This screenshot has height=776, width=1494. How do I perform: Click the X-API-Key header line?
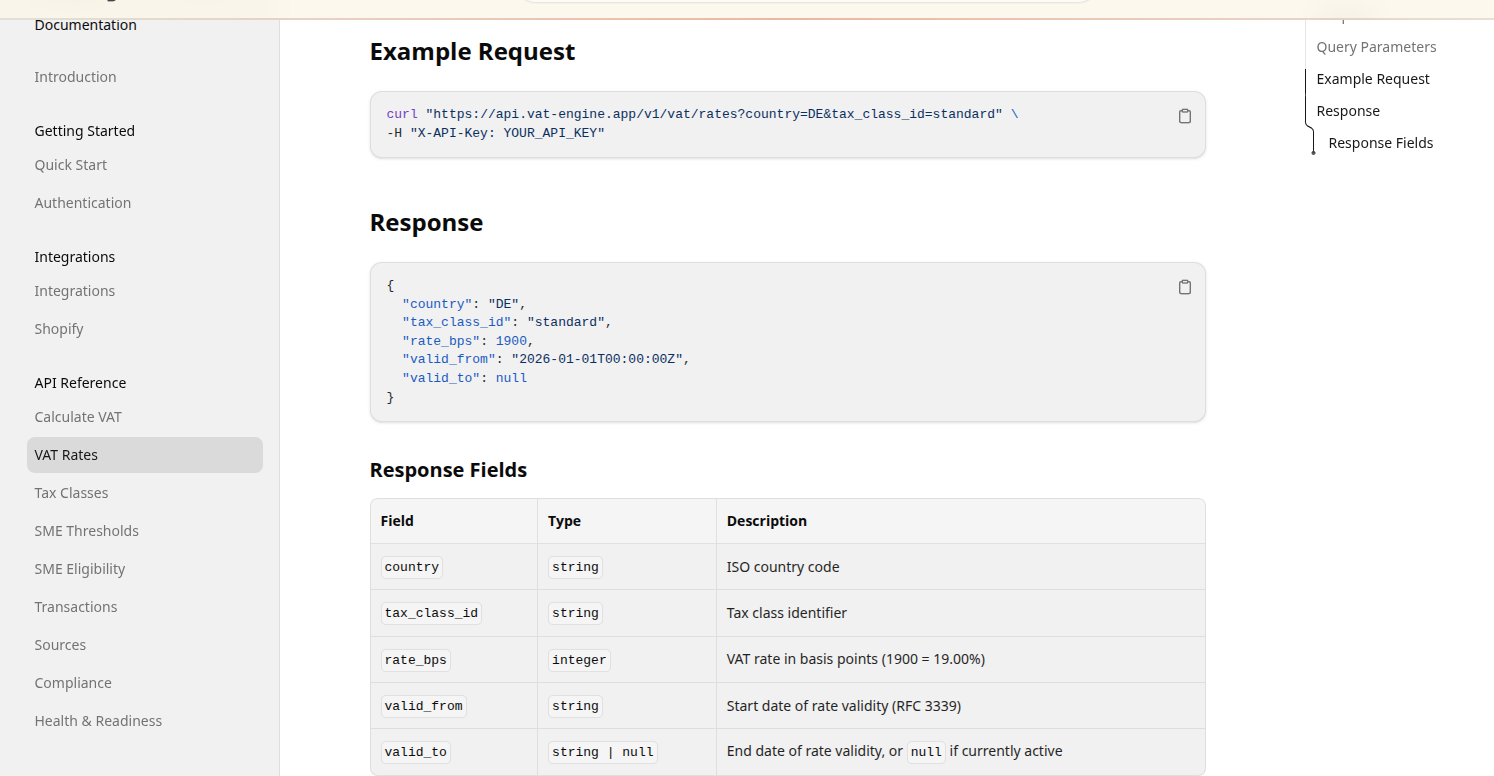point(496,133)
